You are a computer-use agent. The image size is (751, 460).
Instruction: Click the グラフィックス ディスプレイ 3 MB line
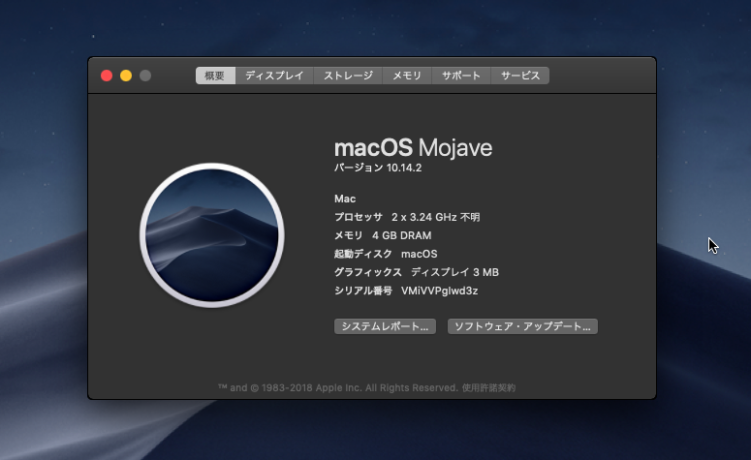coord(417,272)
